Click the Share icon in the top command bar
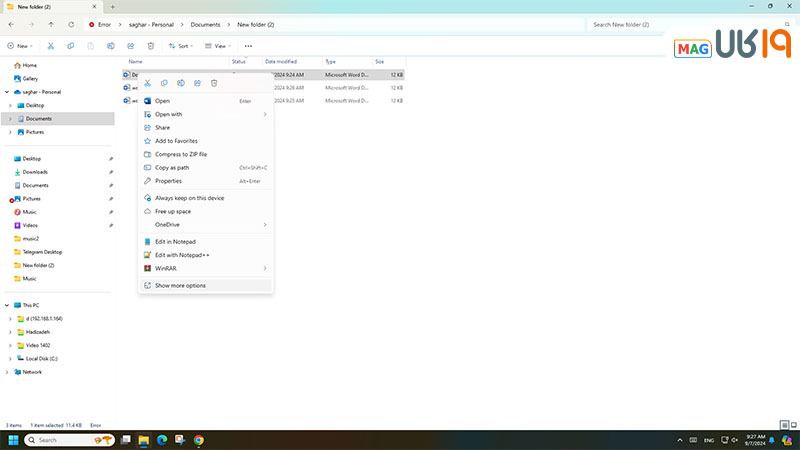This screenshot has height=450, width=800. point(130,46)
